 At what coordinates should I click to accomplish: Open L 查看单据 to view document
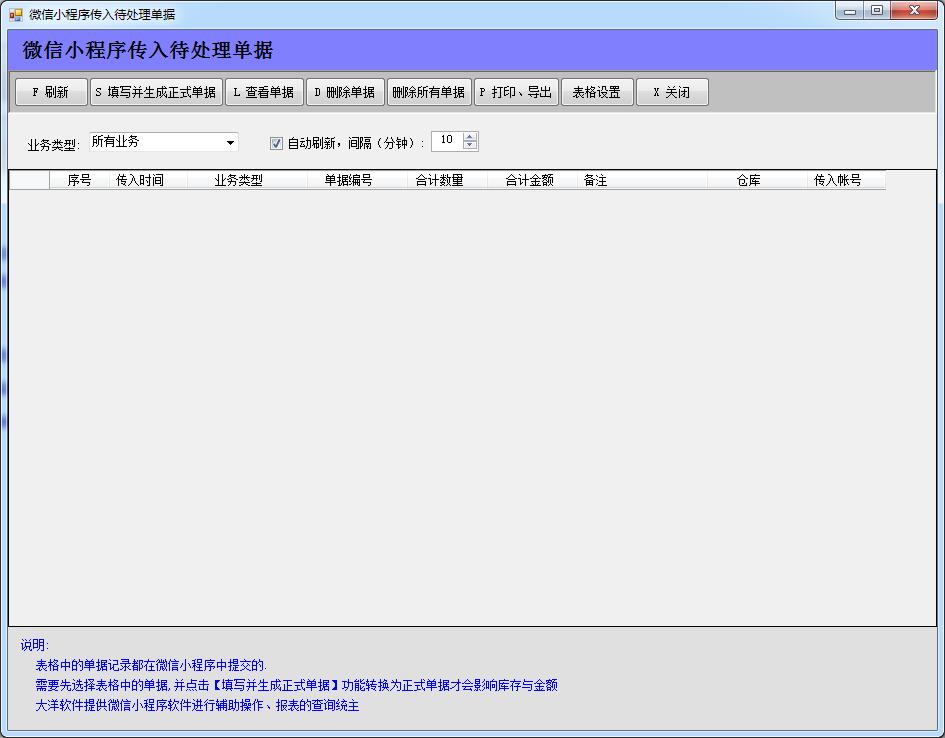click(x=264, y=92)
